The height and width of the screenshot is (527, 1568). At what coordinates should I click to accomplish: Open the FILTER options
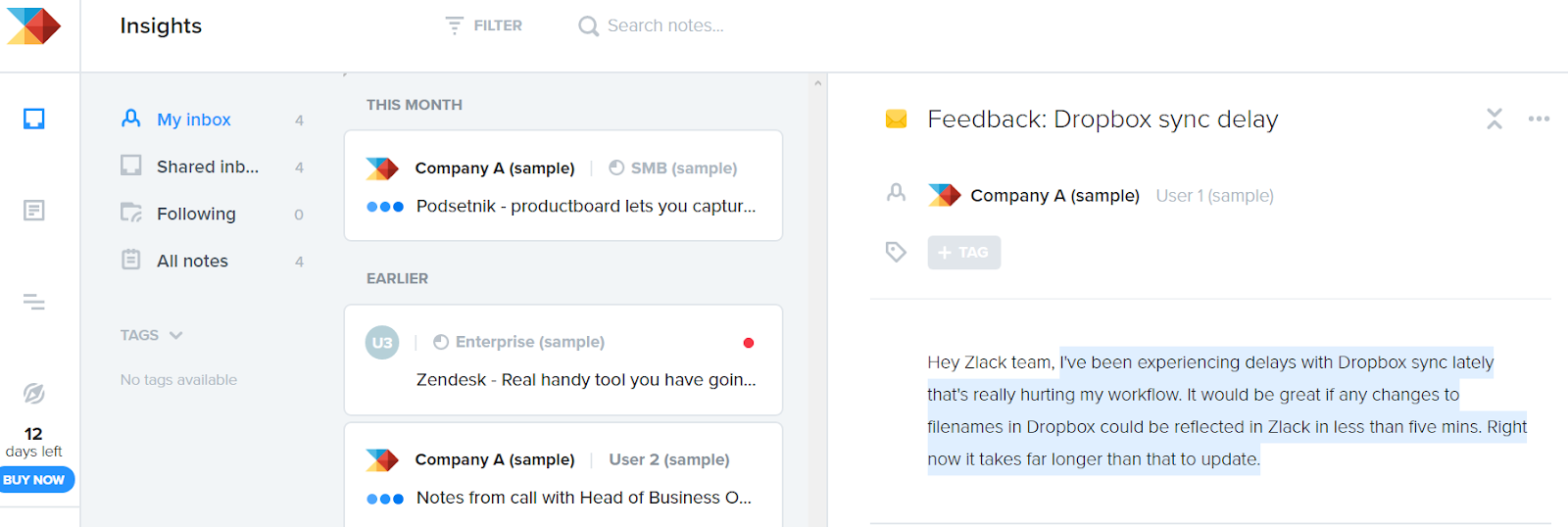(x=484, y=25)
